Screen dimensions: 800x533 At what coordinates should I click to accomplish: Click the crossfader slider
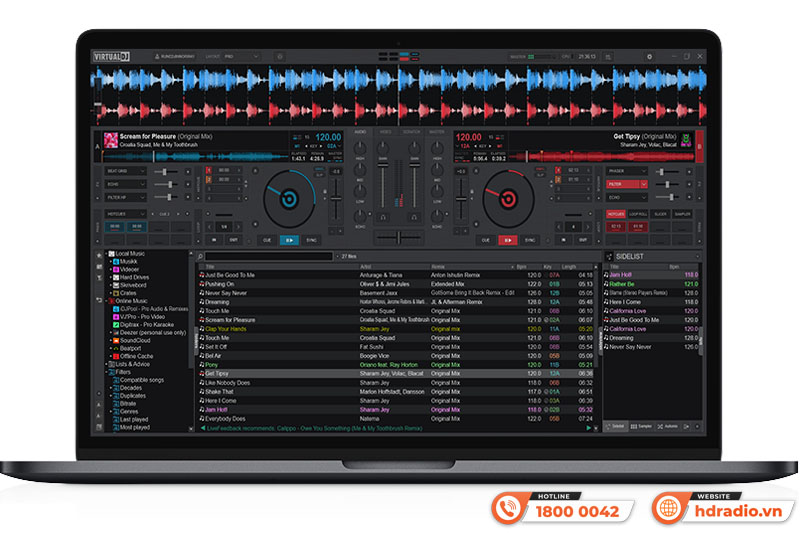pos(398,237)
